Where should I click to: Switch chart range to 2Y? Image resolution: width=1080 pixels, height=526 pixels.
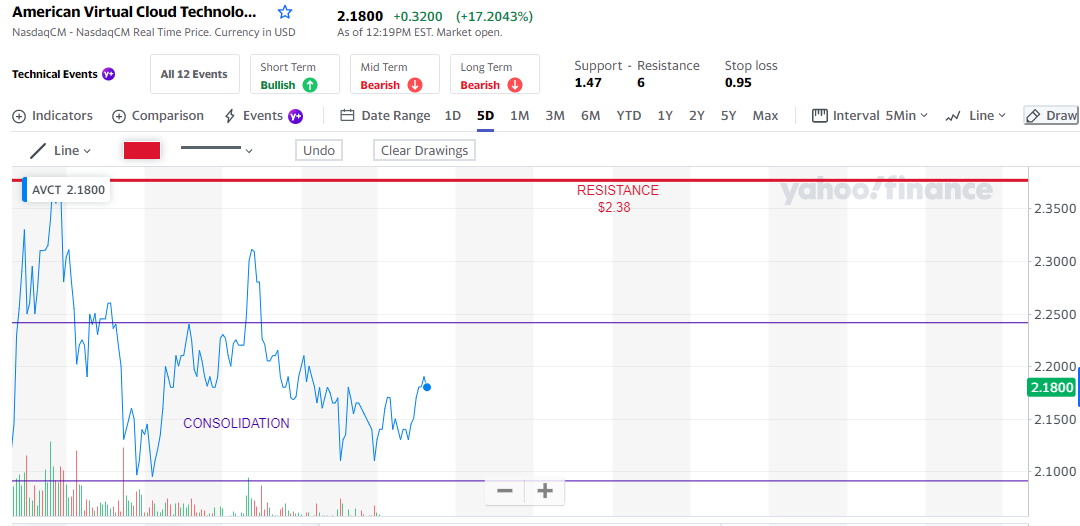coord(697,116)
